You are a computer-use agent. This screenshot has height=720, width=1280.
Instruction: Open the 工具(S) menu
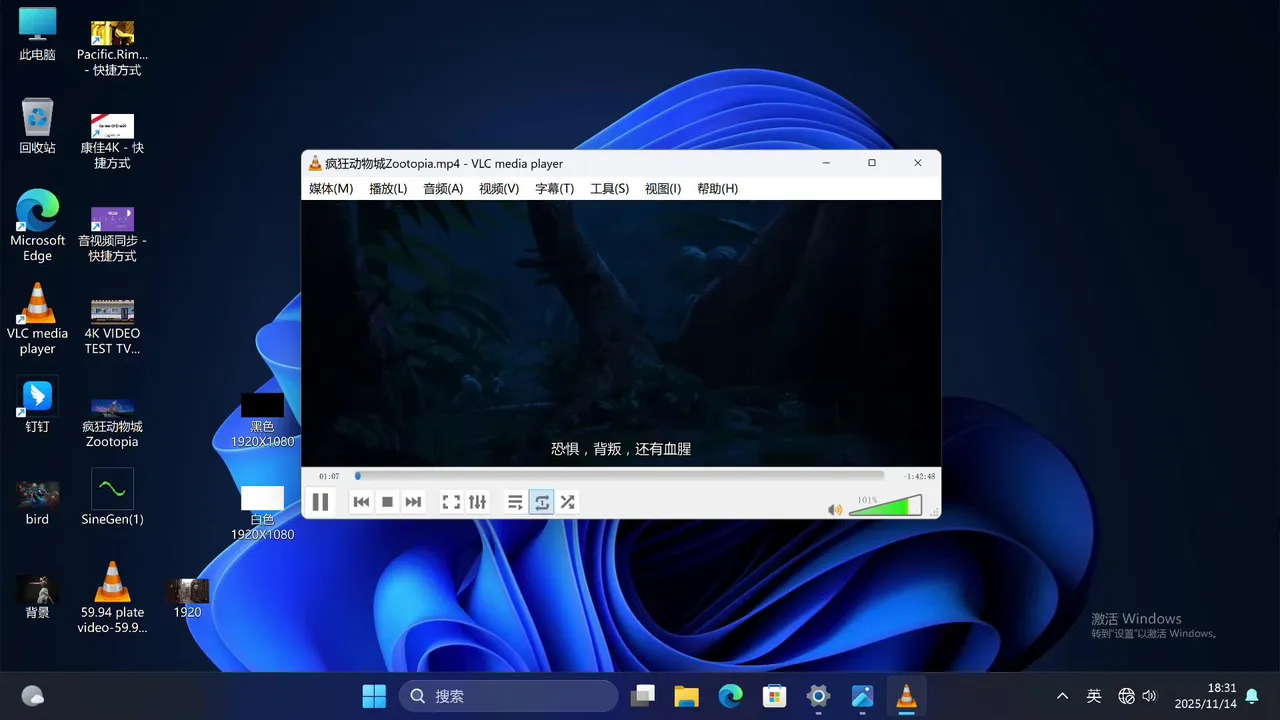pyautogui.click(x=609, y=189)
